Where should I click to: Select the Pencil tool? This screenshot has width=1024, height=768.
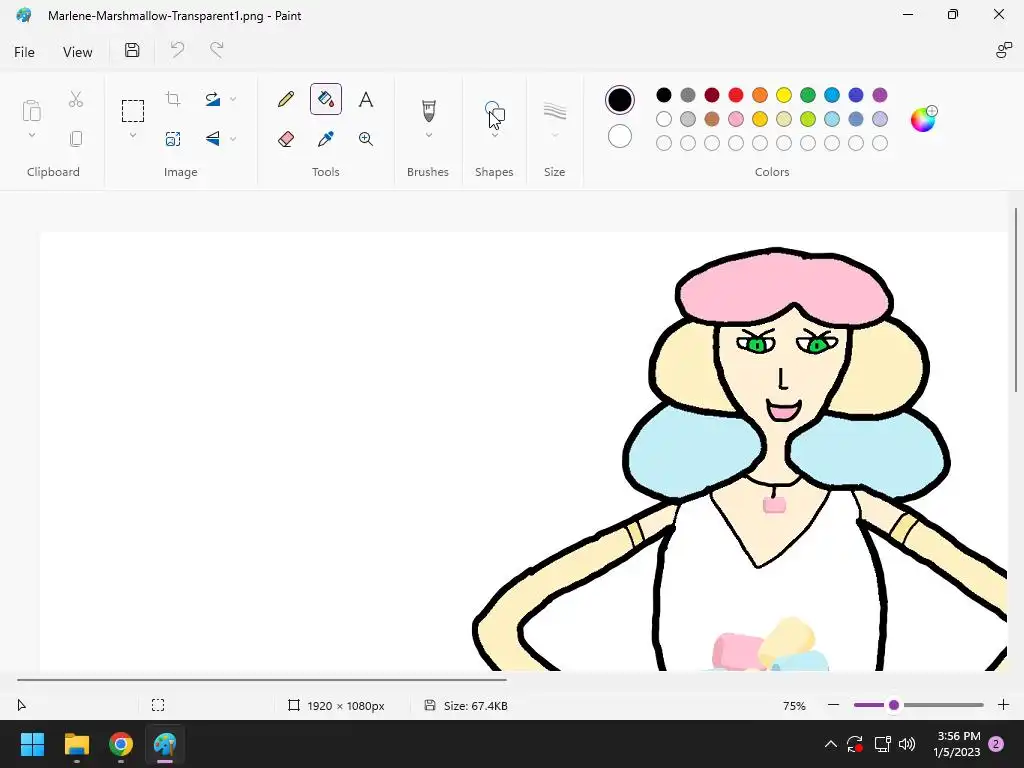[286, 99]
